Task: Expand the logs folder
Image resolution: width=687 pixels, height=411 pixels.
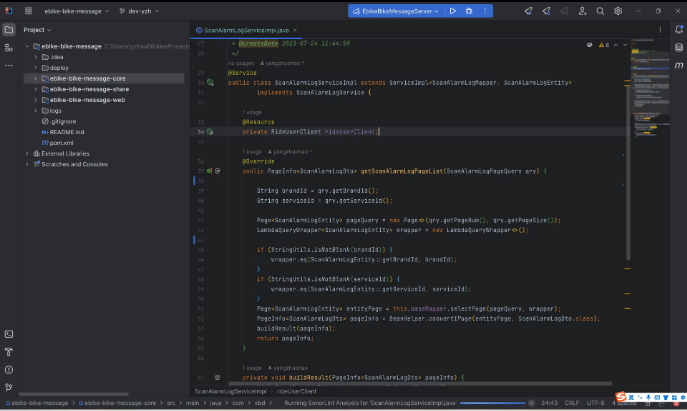Action: click(x=36, y=110)
